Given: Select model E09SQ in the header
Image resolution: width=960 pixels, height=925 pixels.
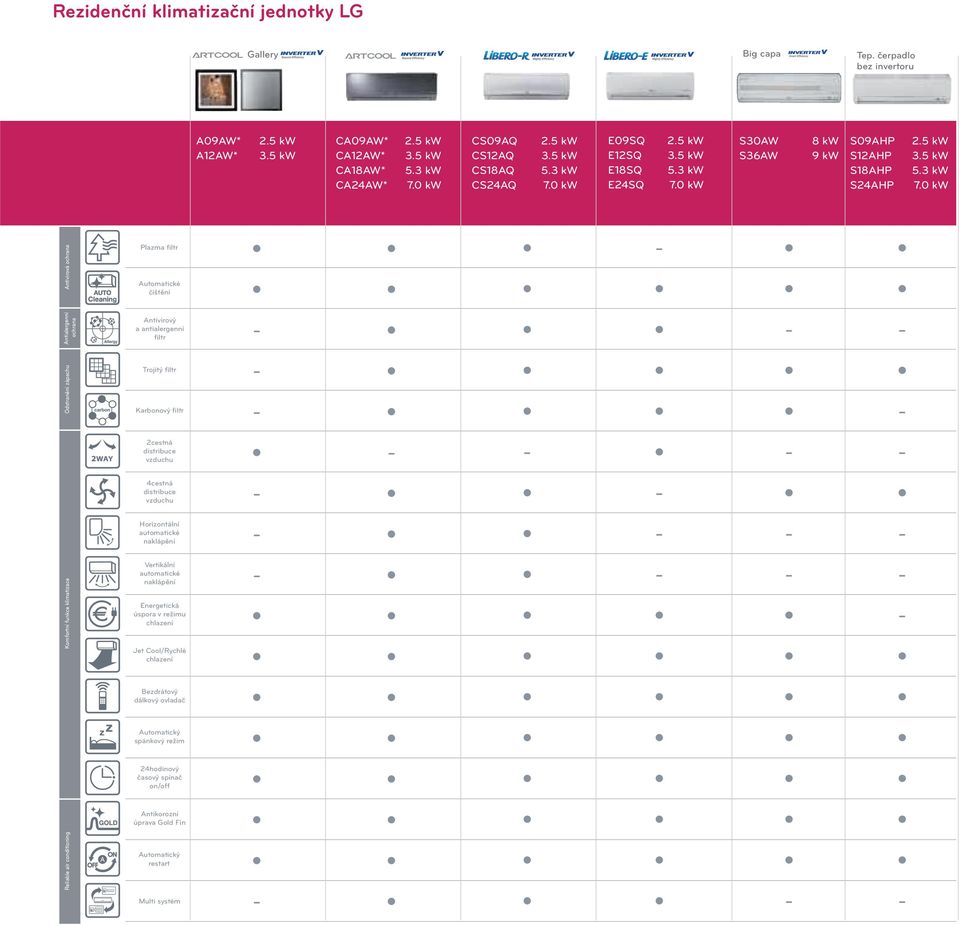Looking at the screenshot, I should [626, 141].
